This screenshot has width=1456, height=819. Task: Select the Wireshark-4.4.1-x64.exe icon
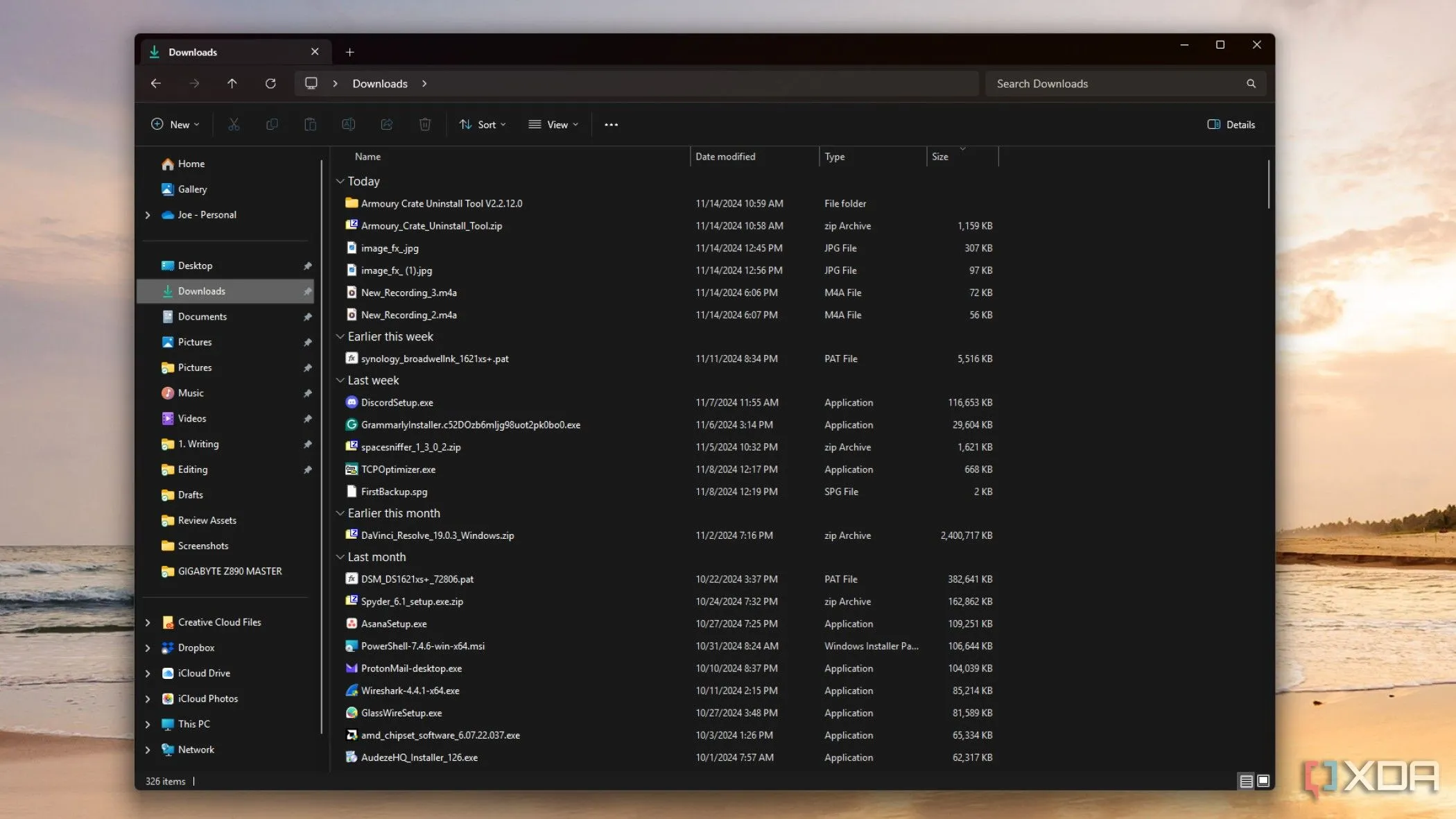point(352,691)
